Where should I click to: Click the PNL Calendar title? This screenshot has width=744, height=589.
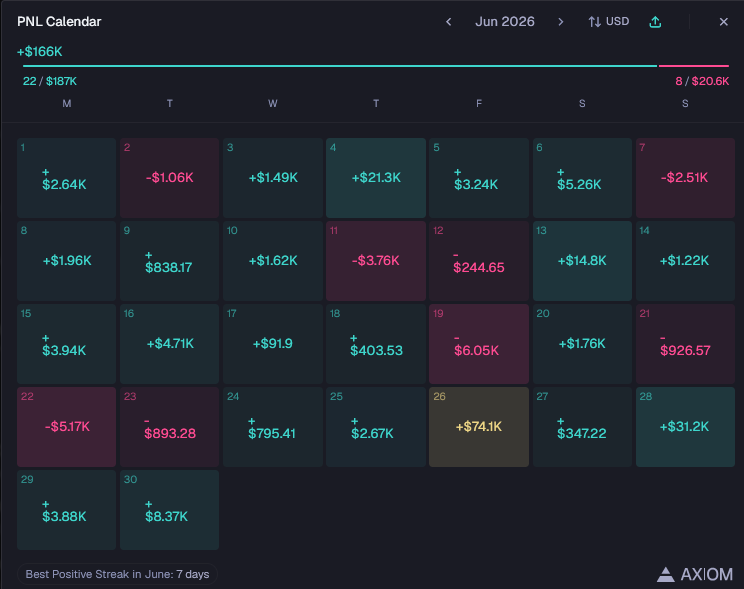pos(59,22)
